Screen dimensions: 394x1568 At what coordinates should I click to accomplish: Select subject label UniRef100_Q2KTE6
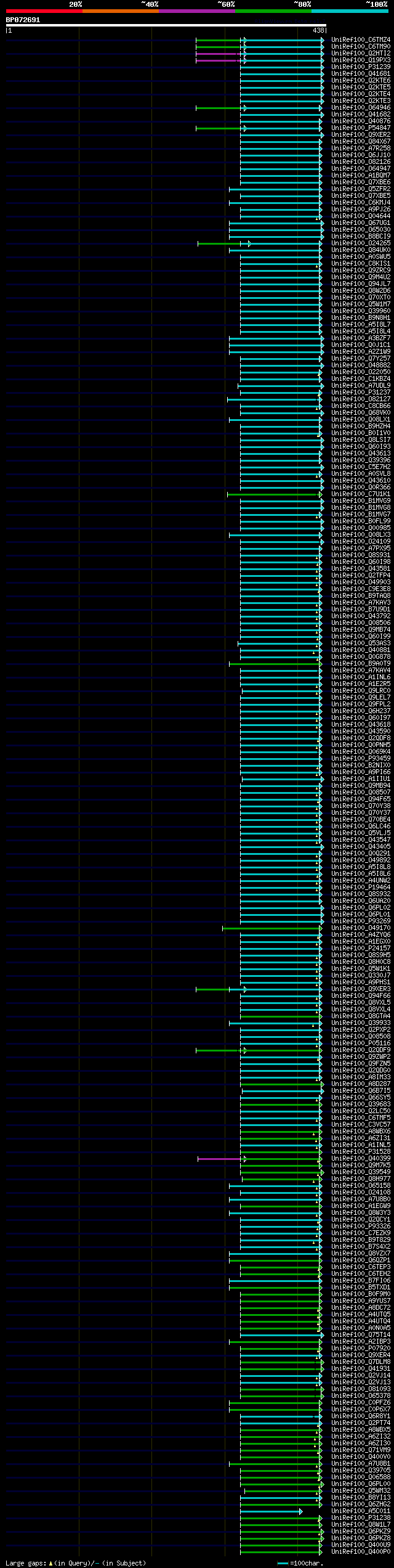pos(361,81)
